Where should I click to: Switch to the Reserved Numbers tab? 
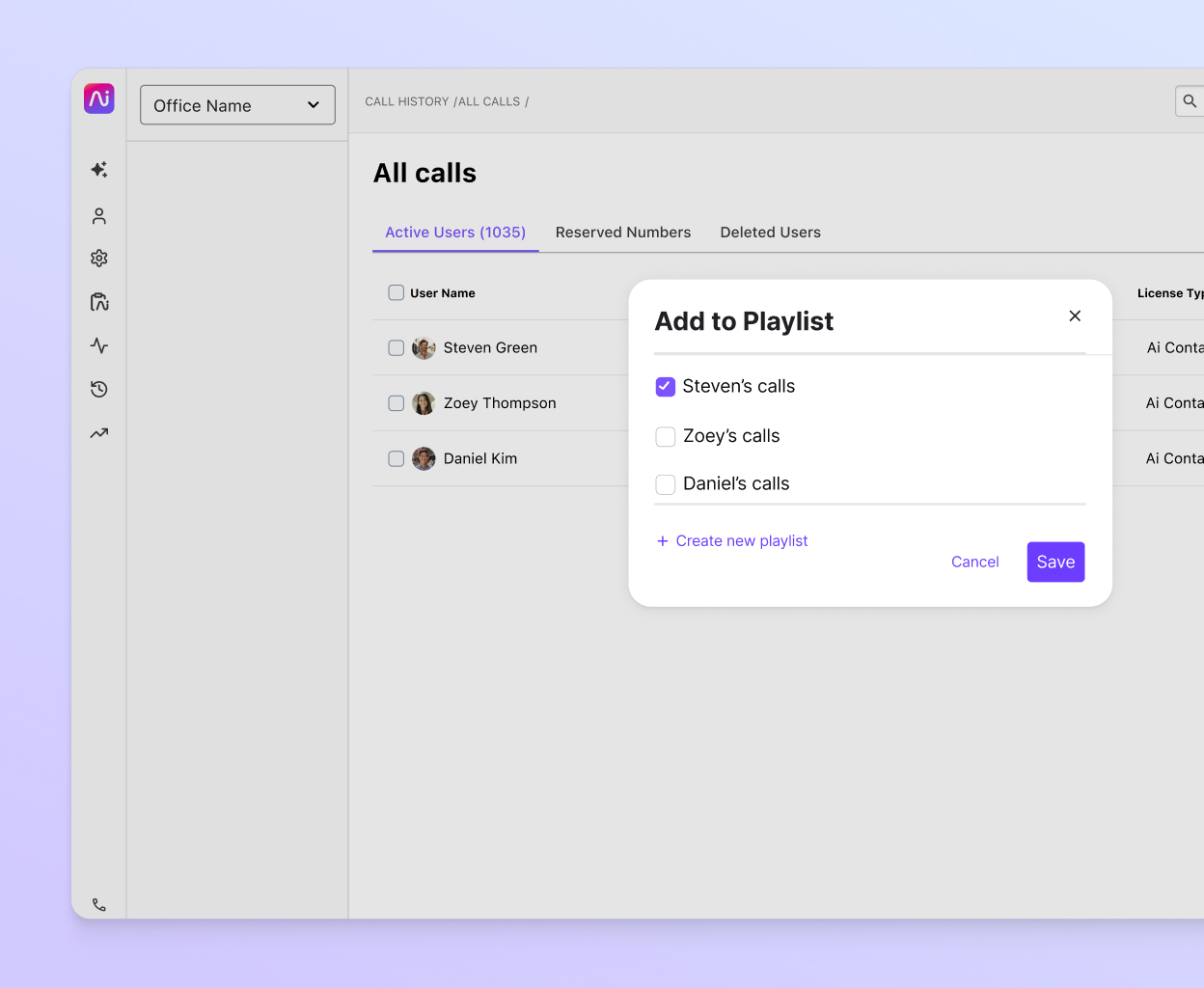[x=623, y=232]
